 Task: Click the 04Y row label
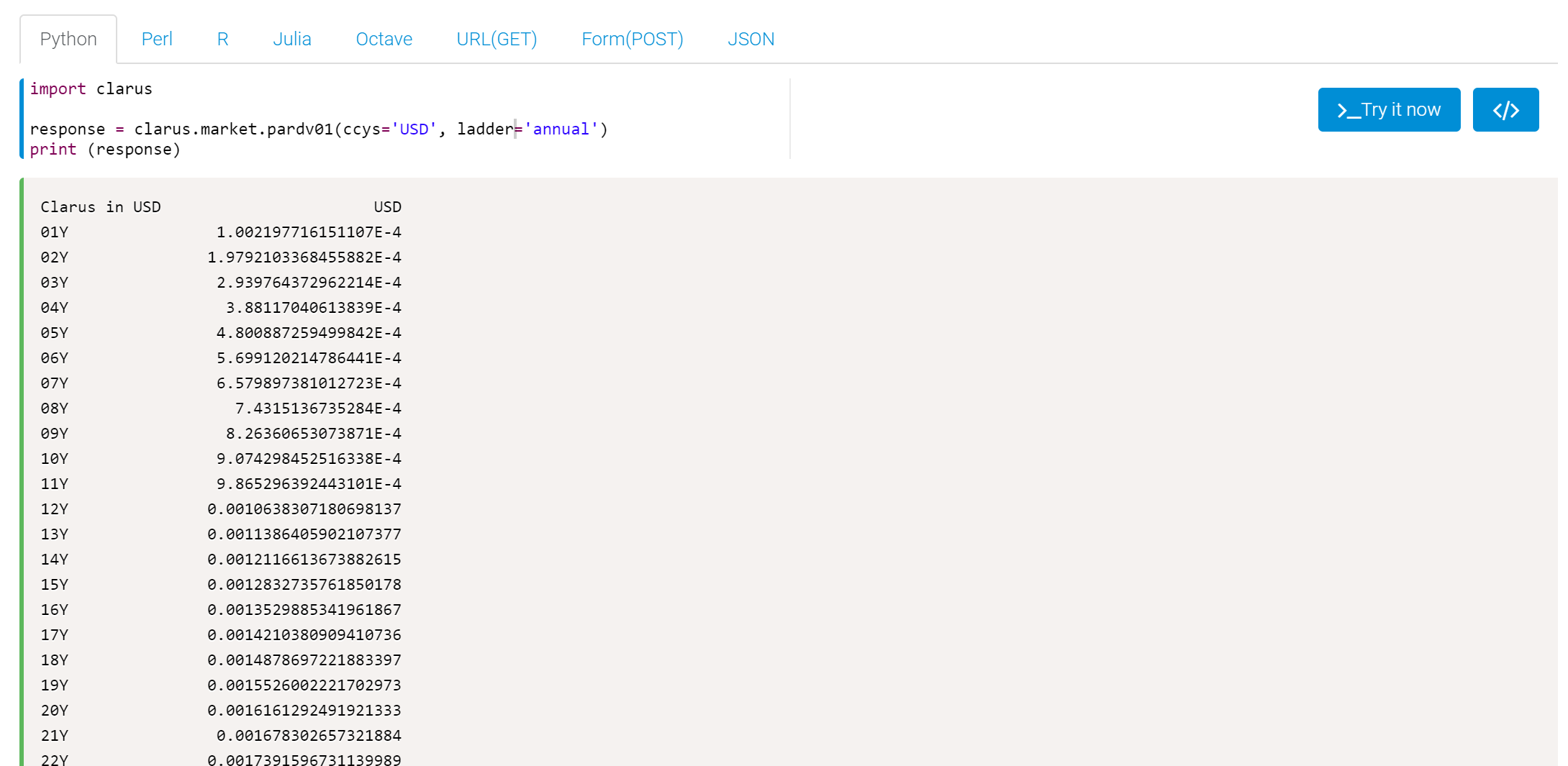coord(55,308)
